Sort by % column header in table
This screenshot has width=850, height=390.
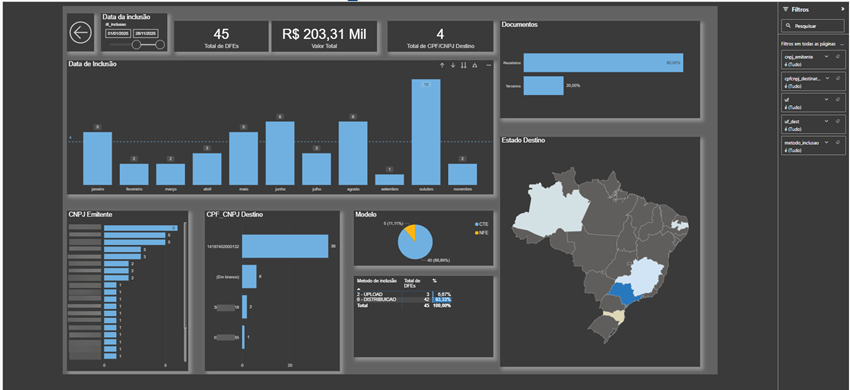point(434,280)
